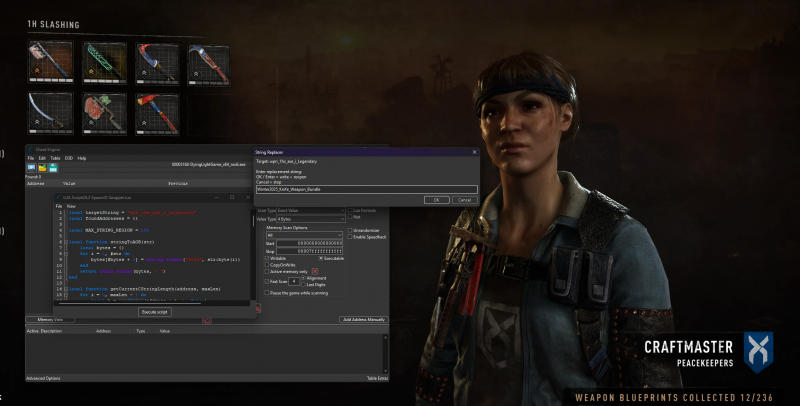
Task: Click the DyingLightGame process name label
Action: click(208, 164)
